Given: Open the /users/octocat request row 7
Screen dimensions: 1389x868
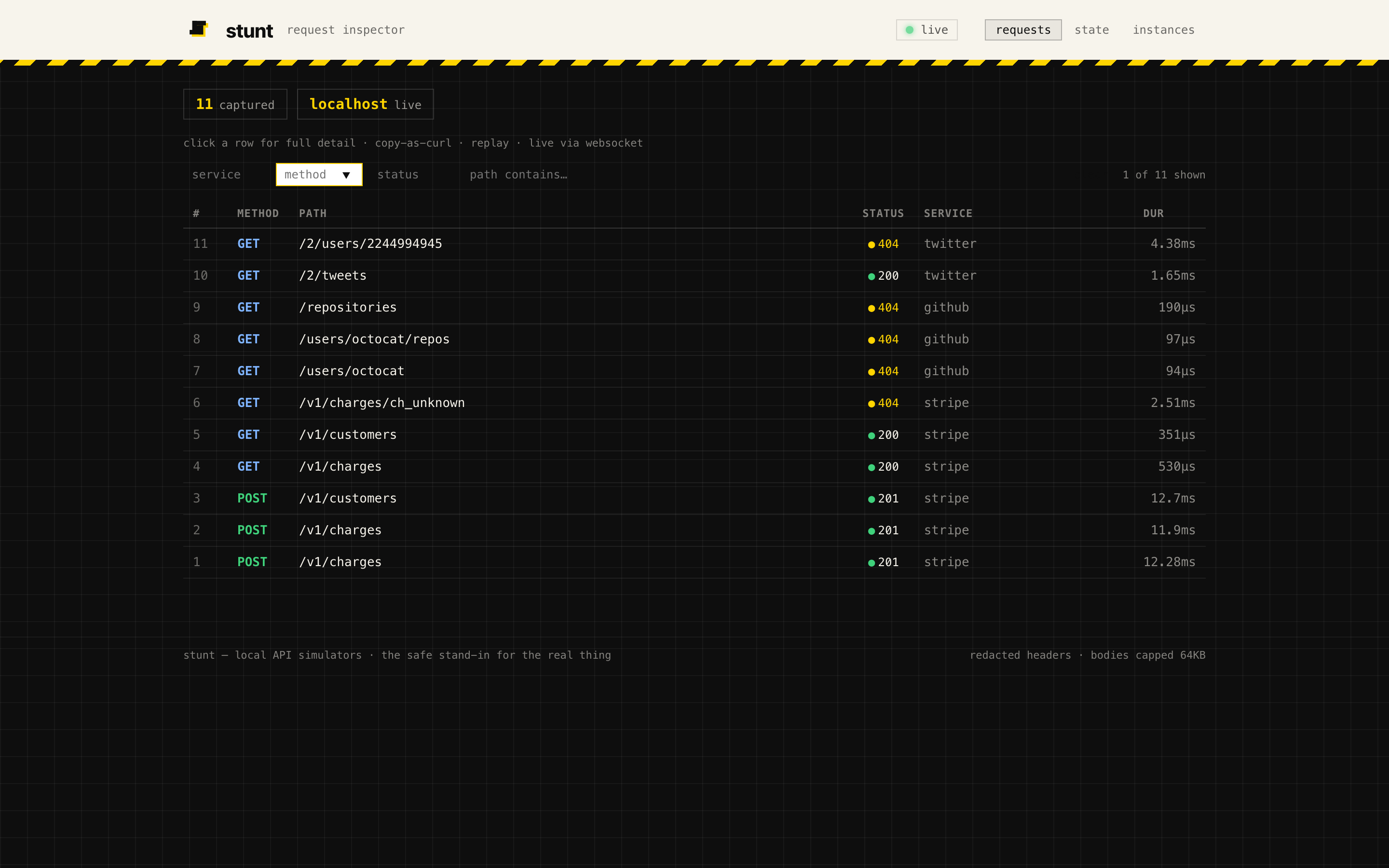Looking at the screenshot, I should (x=694, y=371).
